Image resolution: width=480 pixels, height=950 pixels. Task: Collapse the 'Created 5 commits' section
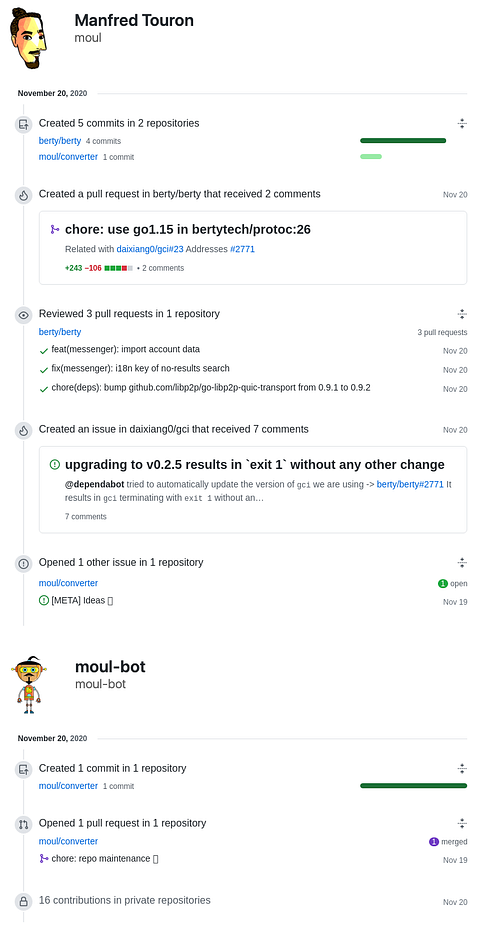coord(462,124)
